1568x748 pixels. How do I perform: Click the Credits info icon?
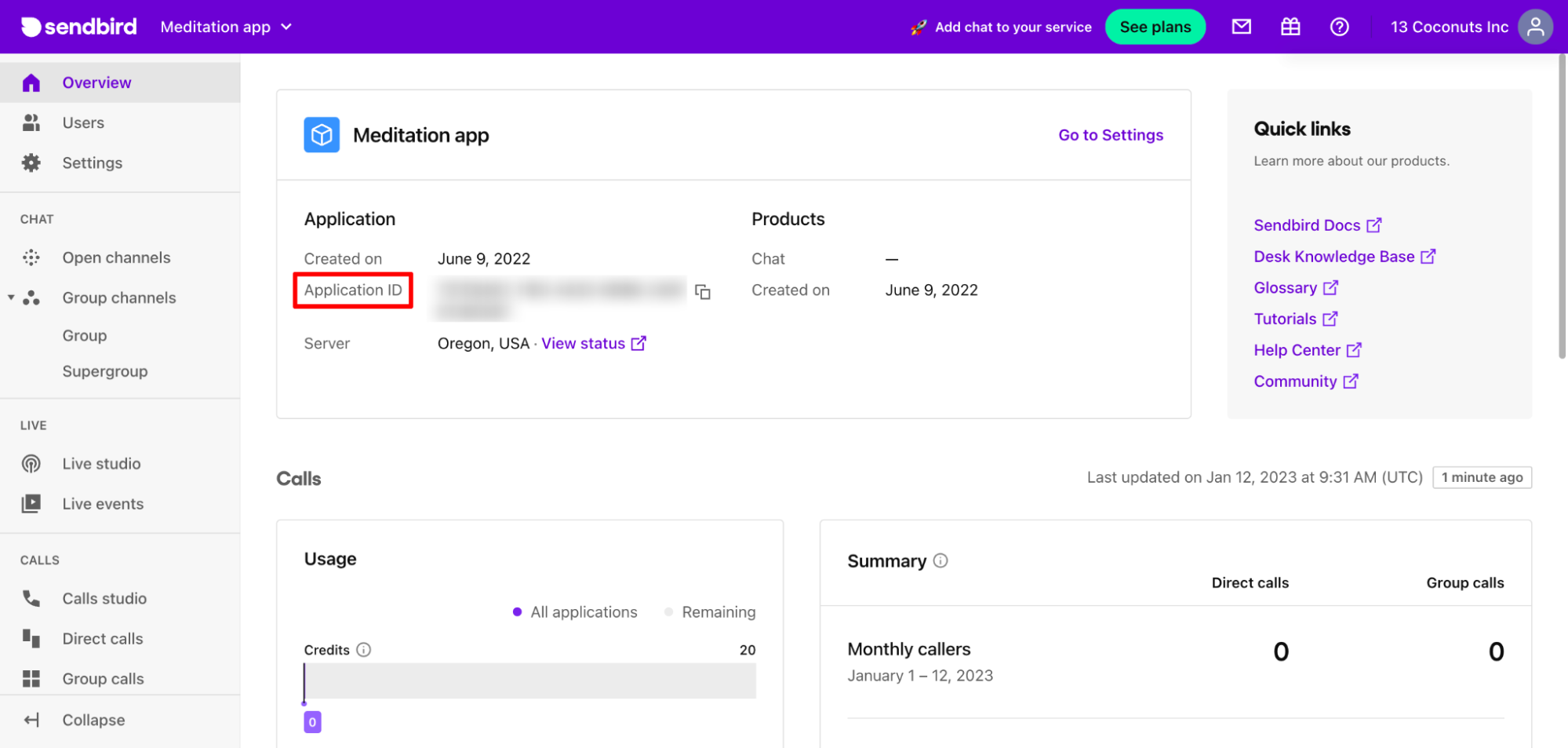[363, 650]
